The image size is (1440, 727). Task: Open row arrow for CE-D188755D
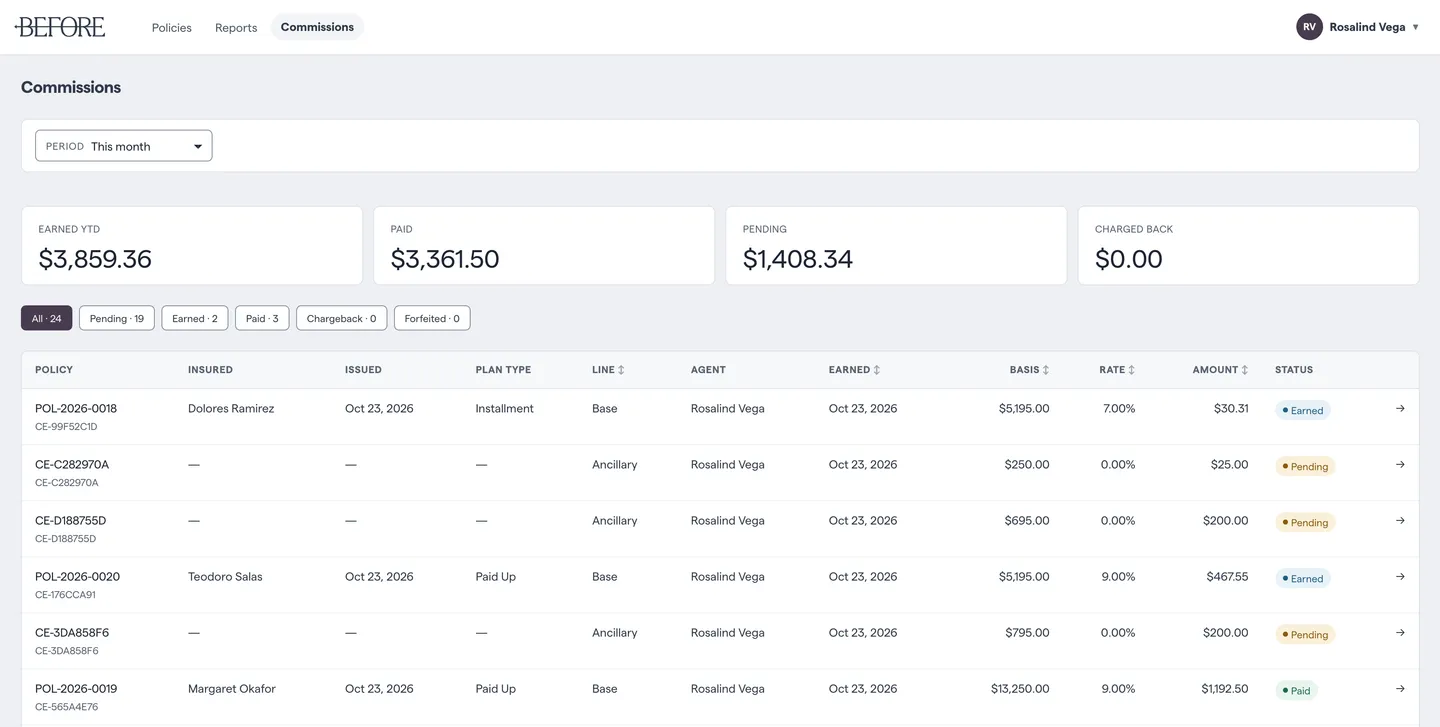coord(1400,521)
